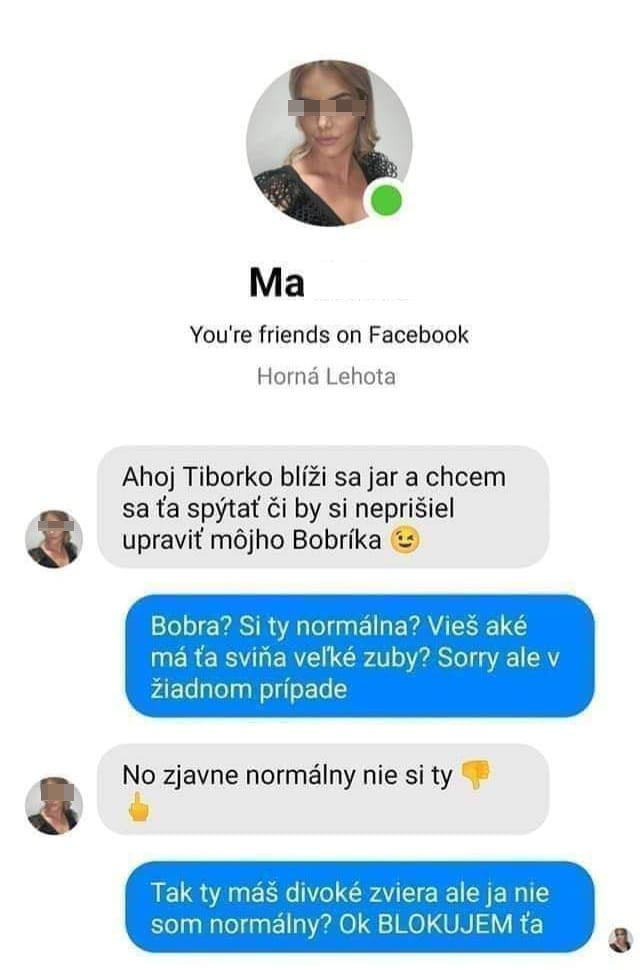Select the blue "Bobra? Si ty normálna?" message
Image resolution: width=640 pixels, height=970 pixels.
[x=360, y=657]
